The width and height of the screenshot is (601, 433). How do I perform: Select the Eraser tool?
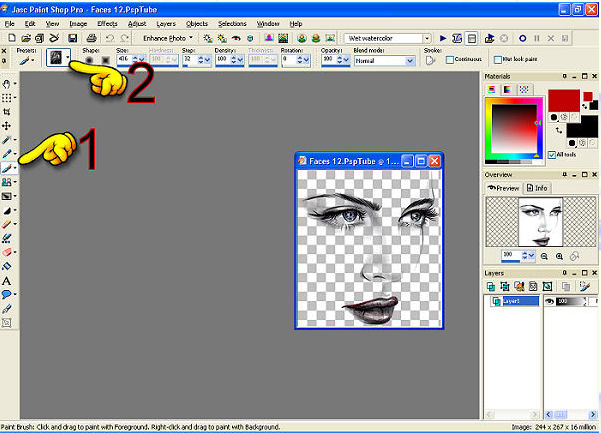click(x=7, y=253)
